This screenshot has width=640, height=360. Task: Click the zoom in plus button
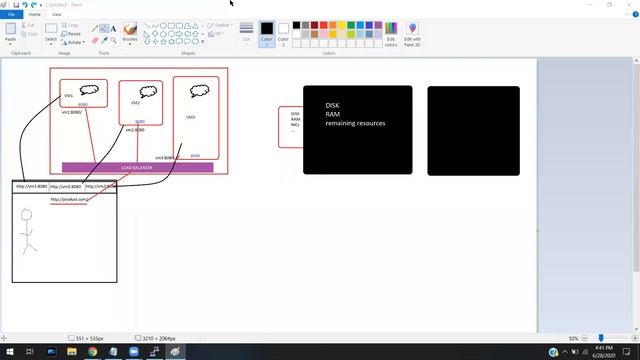coord(634,338)
